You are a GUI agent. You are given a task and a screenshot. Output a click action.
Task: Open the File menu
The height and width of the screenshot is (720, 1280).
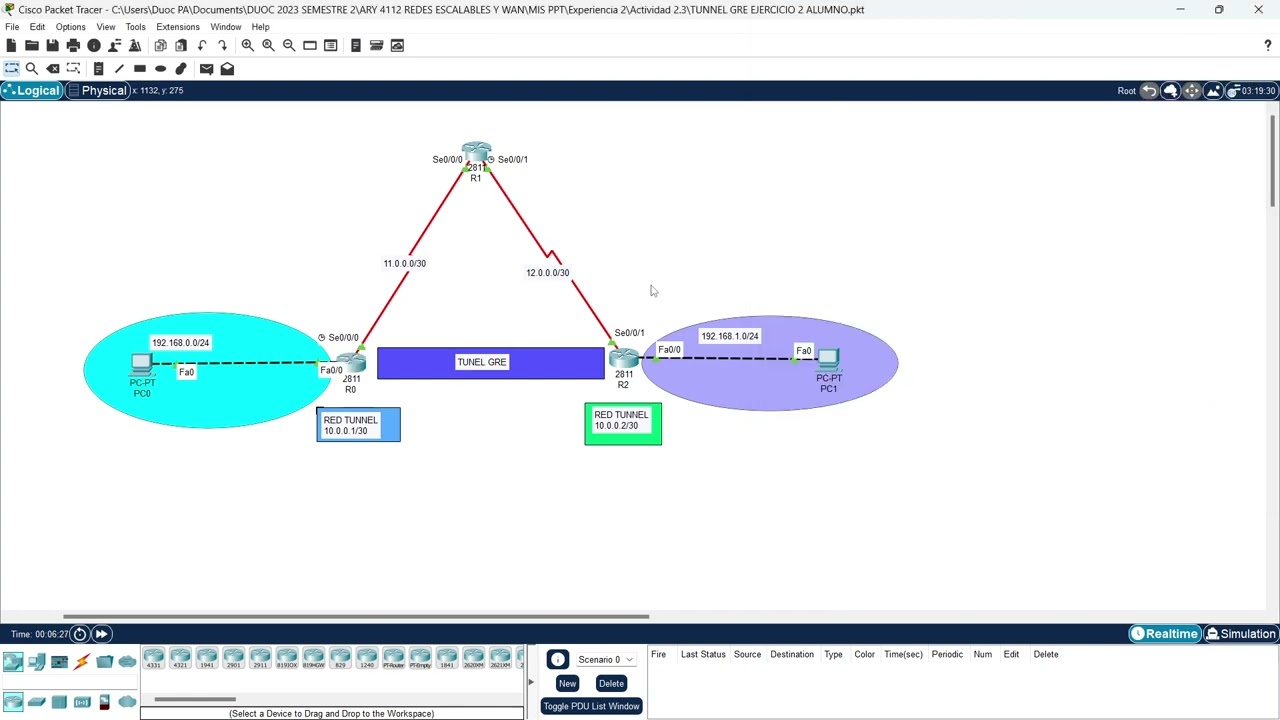pyautogui.click(x=12, y=27)
